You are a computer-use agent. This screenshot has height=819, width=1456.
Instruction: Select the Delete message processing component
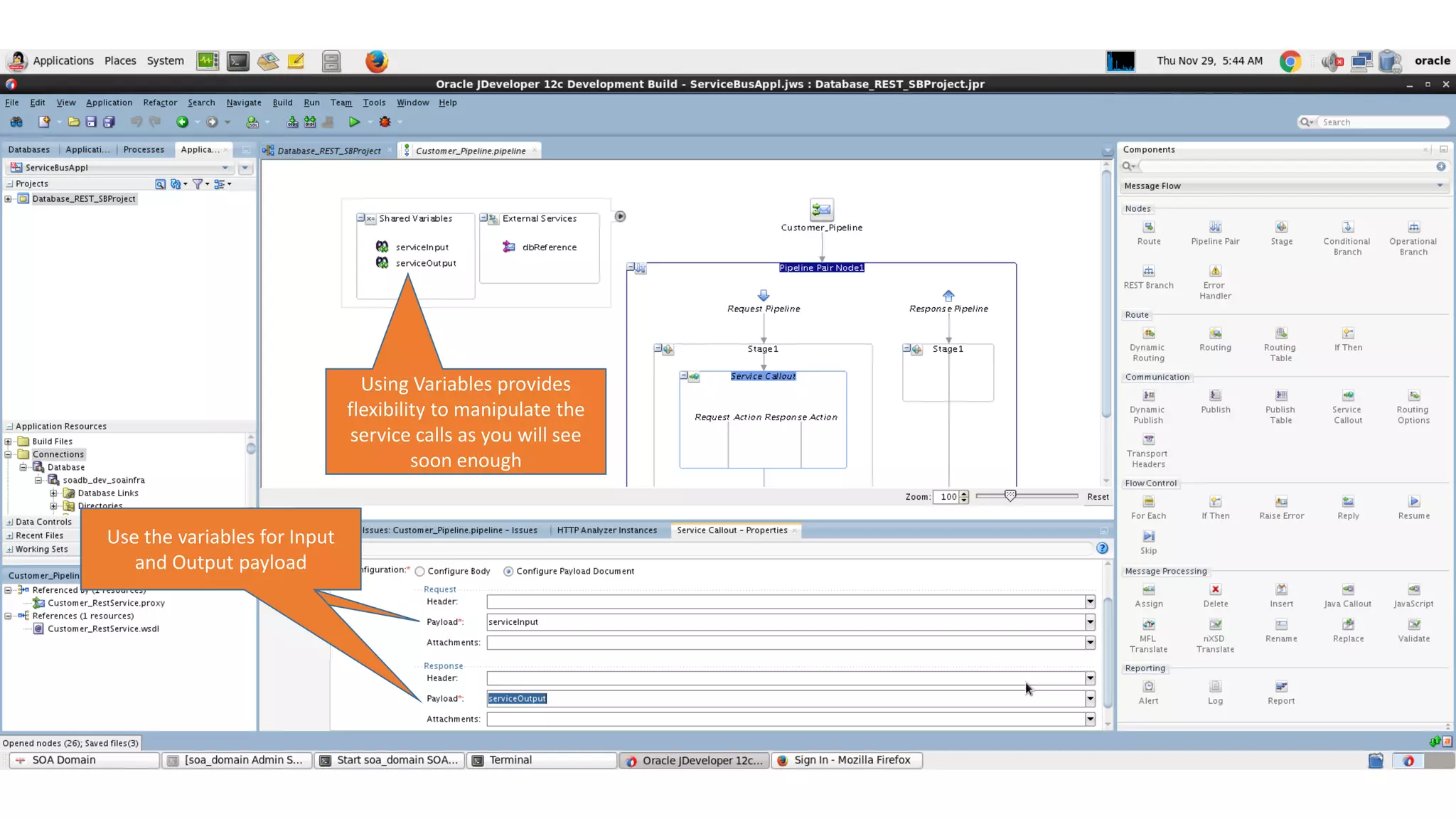tap(1215, 596)
